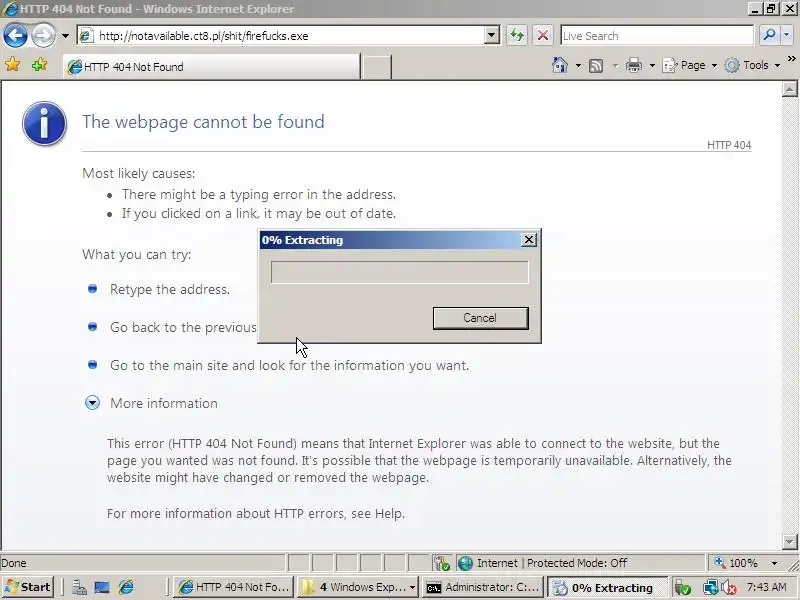
Task: Select the 0% Extracting taskbar button
Action: [607, 588]
